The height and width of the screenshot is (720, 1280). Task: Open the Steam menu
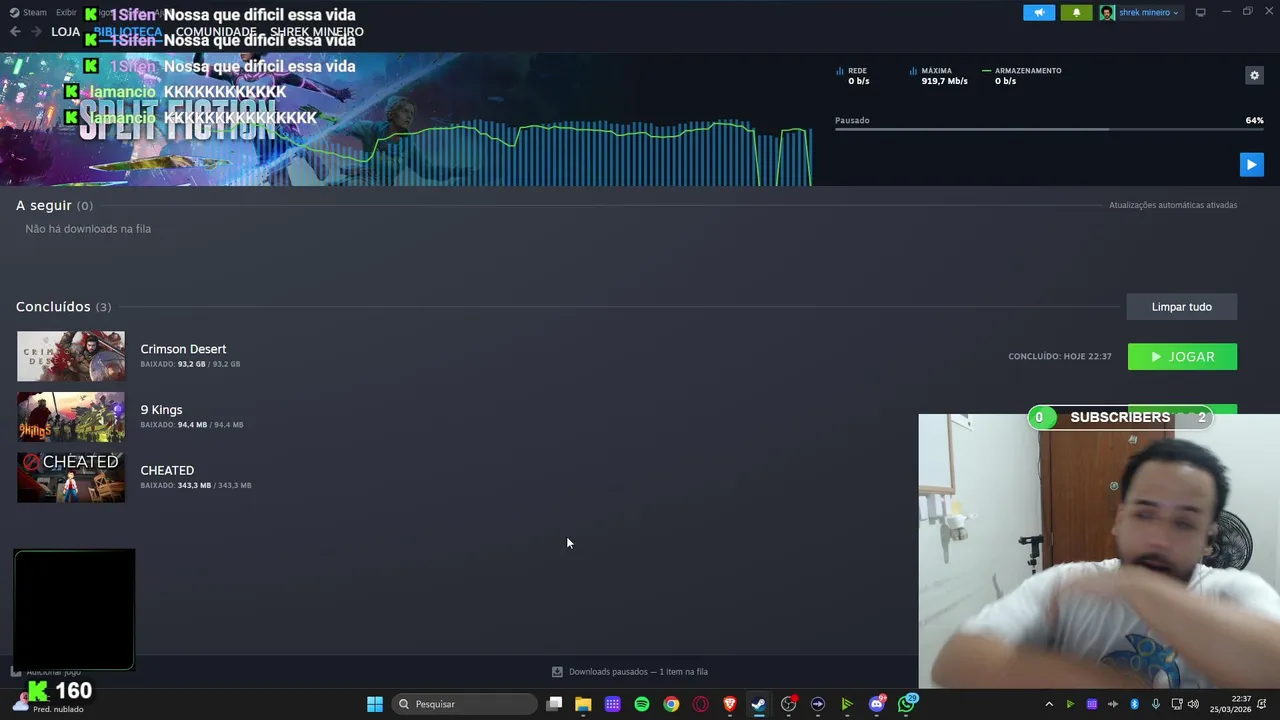tap(29, 12)
